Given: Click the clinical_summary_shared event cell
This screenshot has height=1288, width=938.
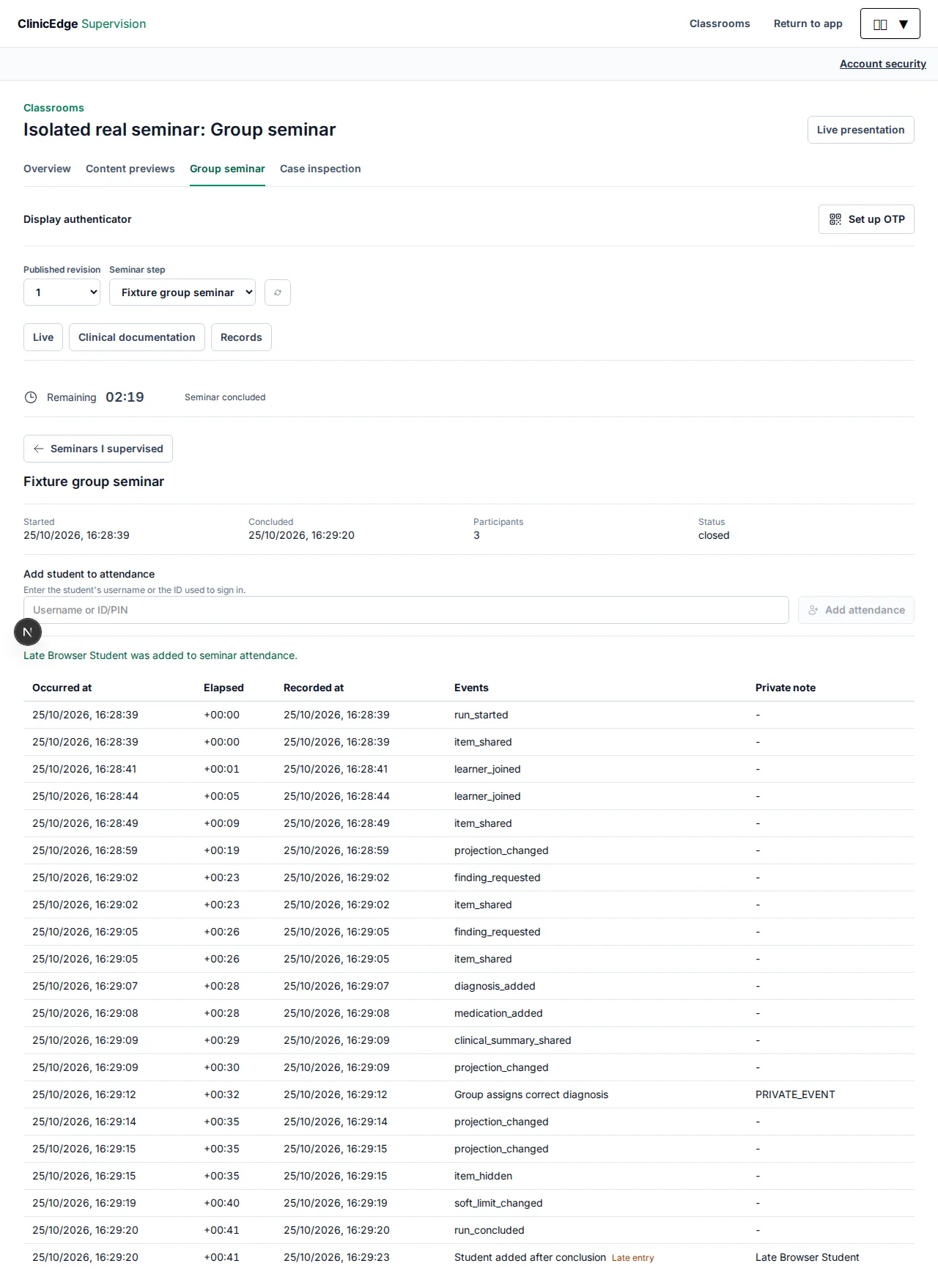Looking at the screenshot, I should click(513, 1040).
